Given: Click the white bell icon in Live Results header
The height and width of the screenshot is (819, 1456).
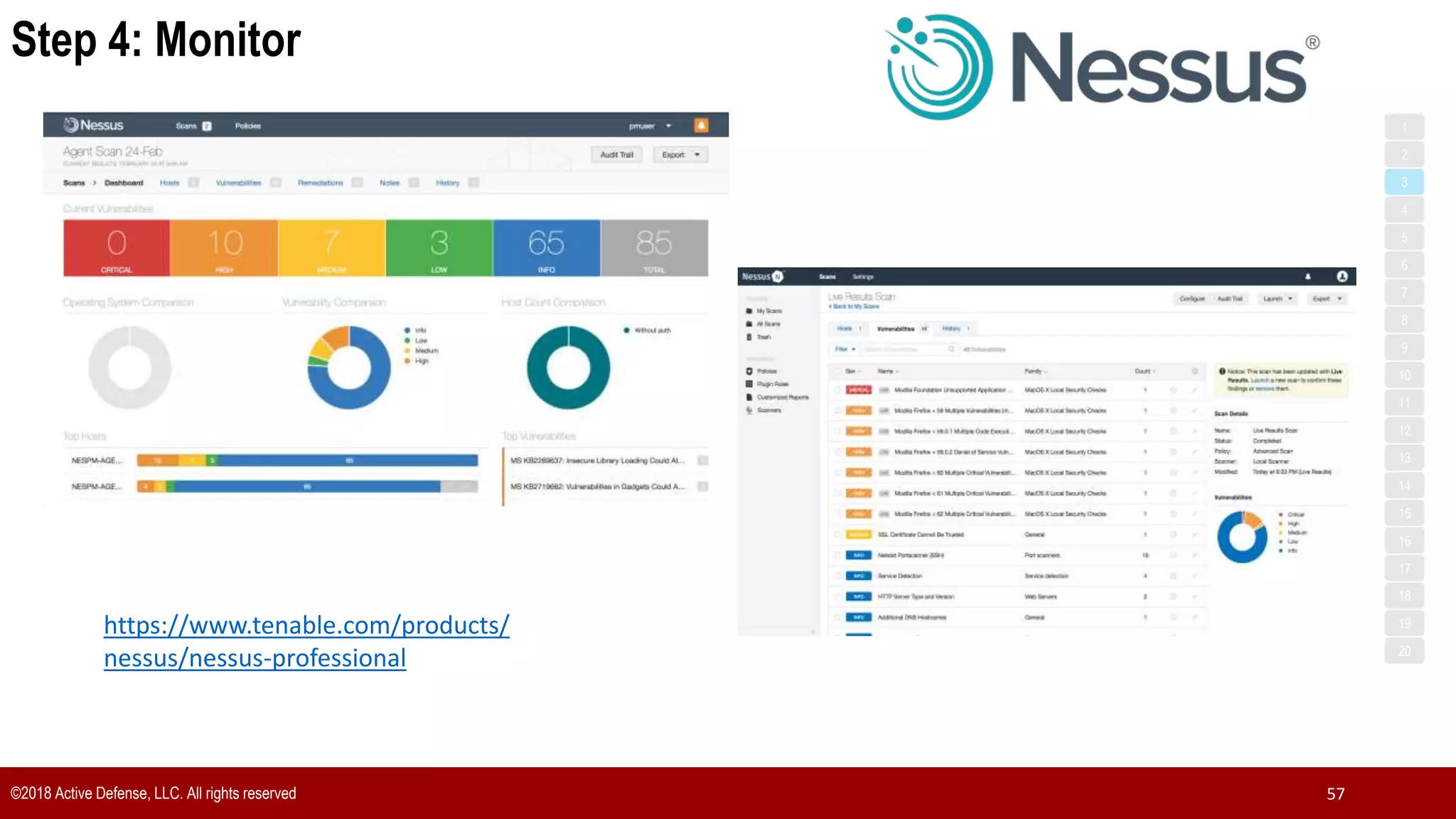Looking at the screenshot, I should pos(1307,277).
